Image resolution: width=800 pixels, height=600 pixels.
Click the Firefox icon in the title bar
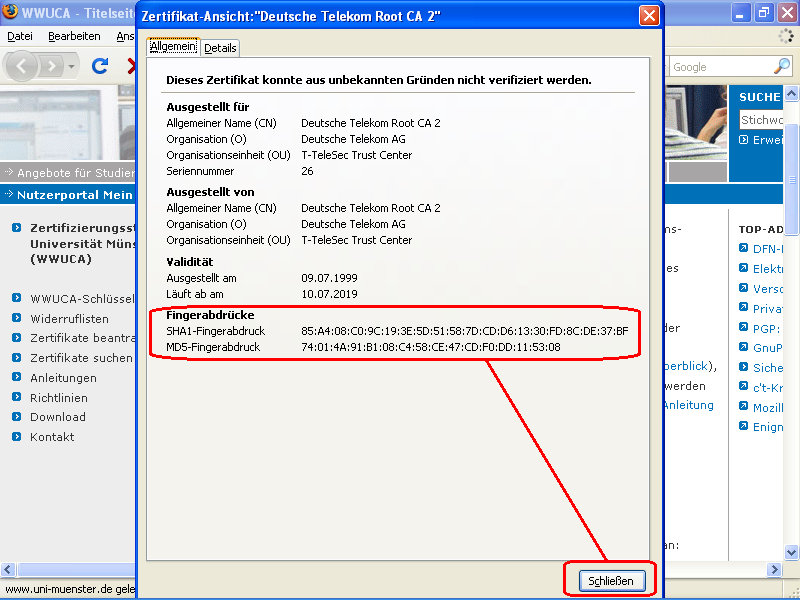pos(11,13)
